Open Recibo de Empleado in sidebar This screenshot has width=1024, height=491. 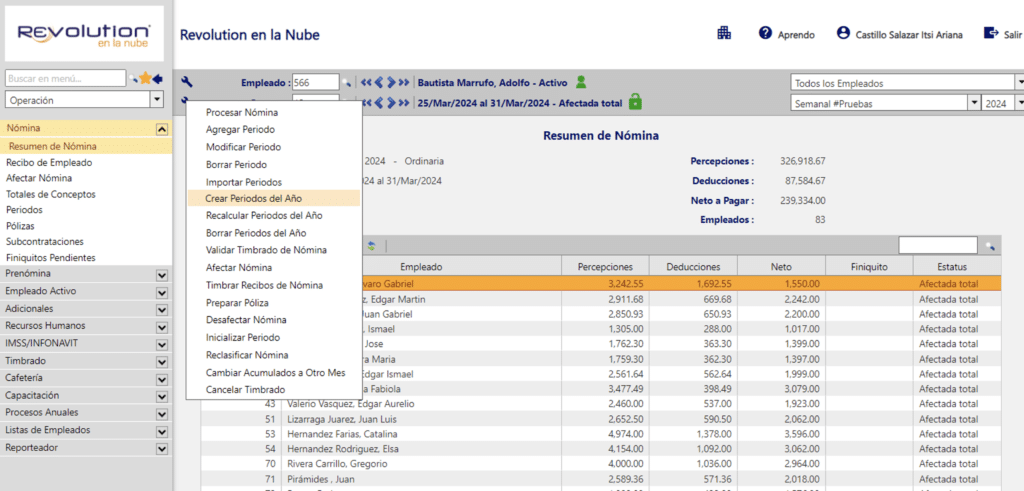click(49, 162)
